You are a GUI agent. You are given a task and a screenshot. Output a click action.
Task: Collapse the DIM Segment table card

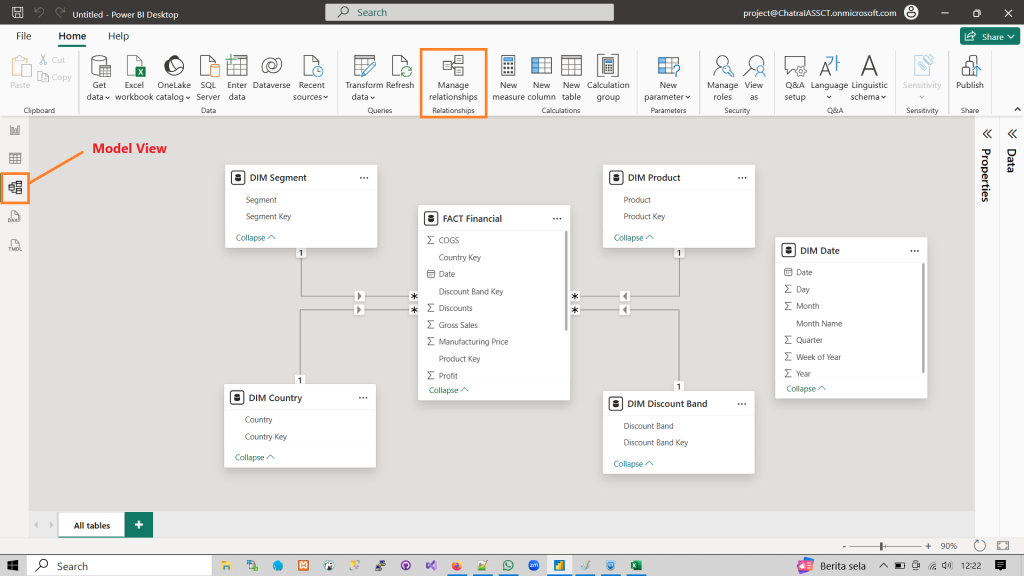[255, 237]
